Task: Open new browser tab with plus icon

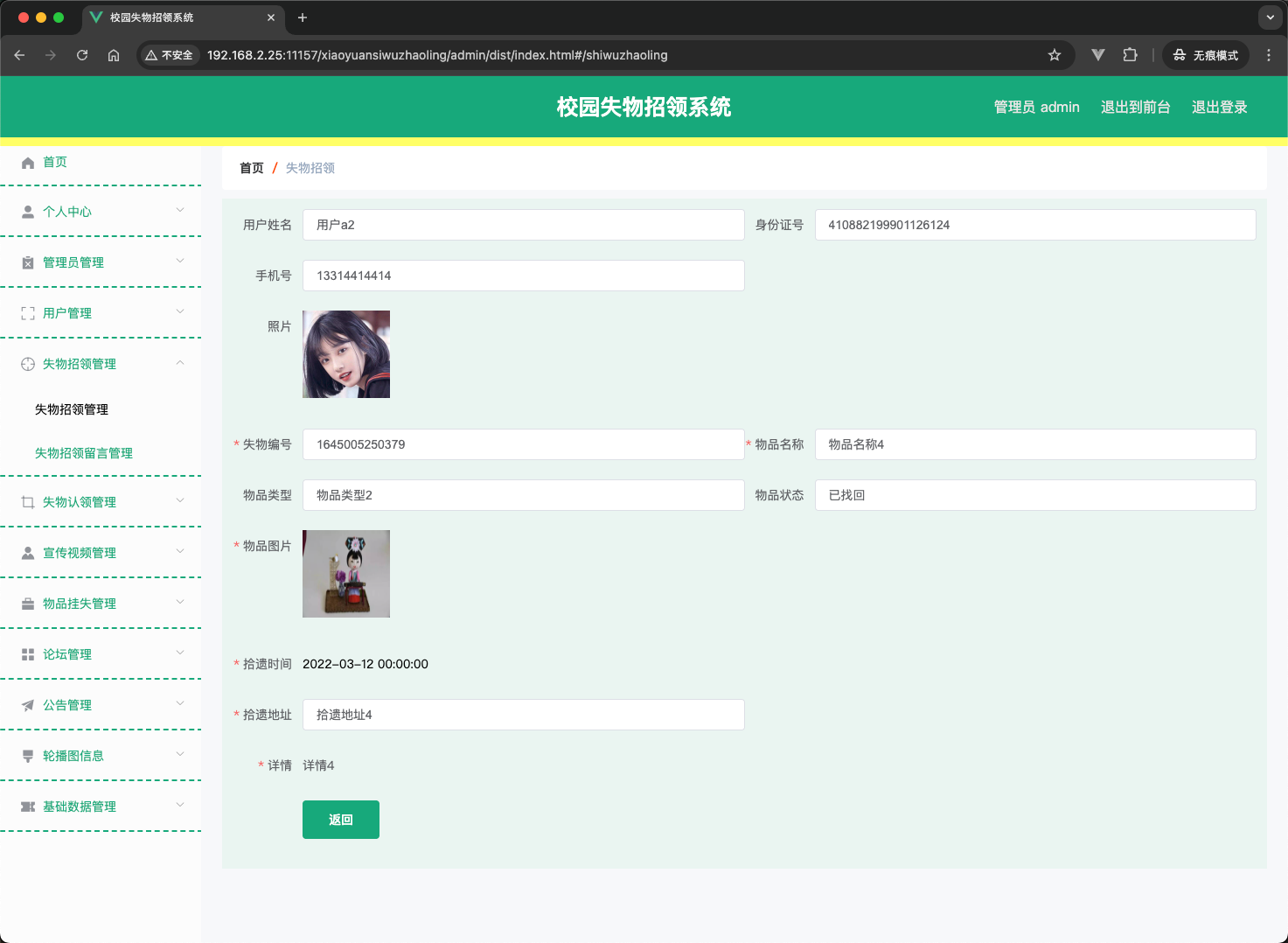Action: coord(303,17)
